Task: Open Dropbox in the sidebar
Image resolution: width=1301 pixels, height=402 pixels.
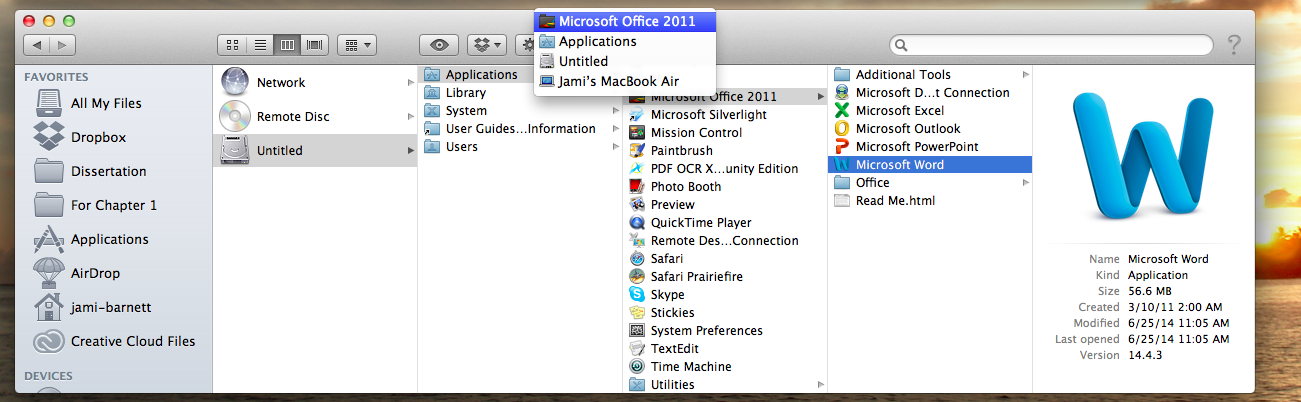Action: [114, 137]
